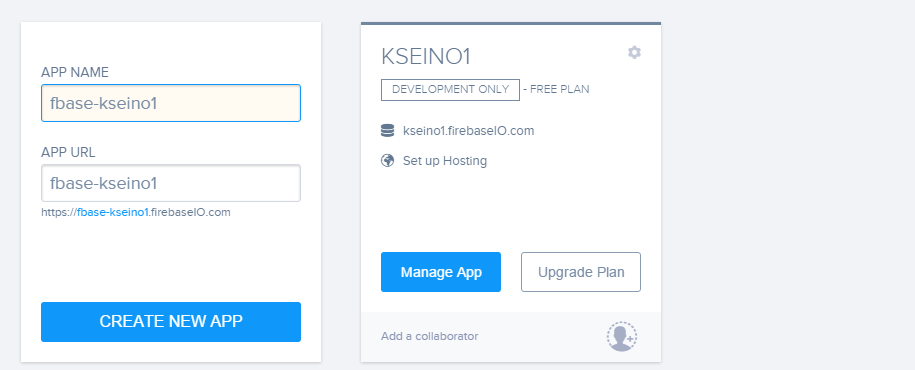This screenshot has height=370, width=915.
Task: Click the blue fbase-kseino1 URL preview text
Action: point(113,212)
